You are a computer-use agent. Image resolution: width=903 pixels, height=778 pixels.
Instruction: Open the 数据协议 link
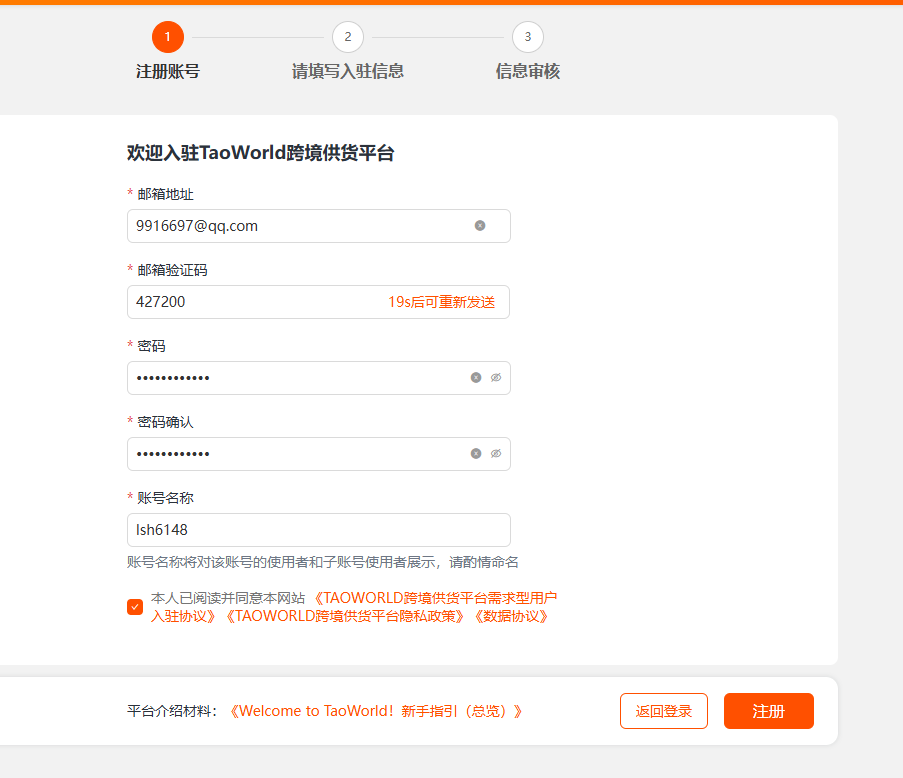coord(511,616)
